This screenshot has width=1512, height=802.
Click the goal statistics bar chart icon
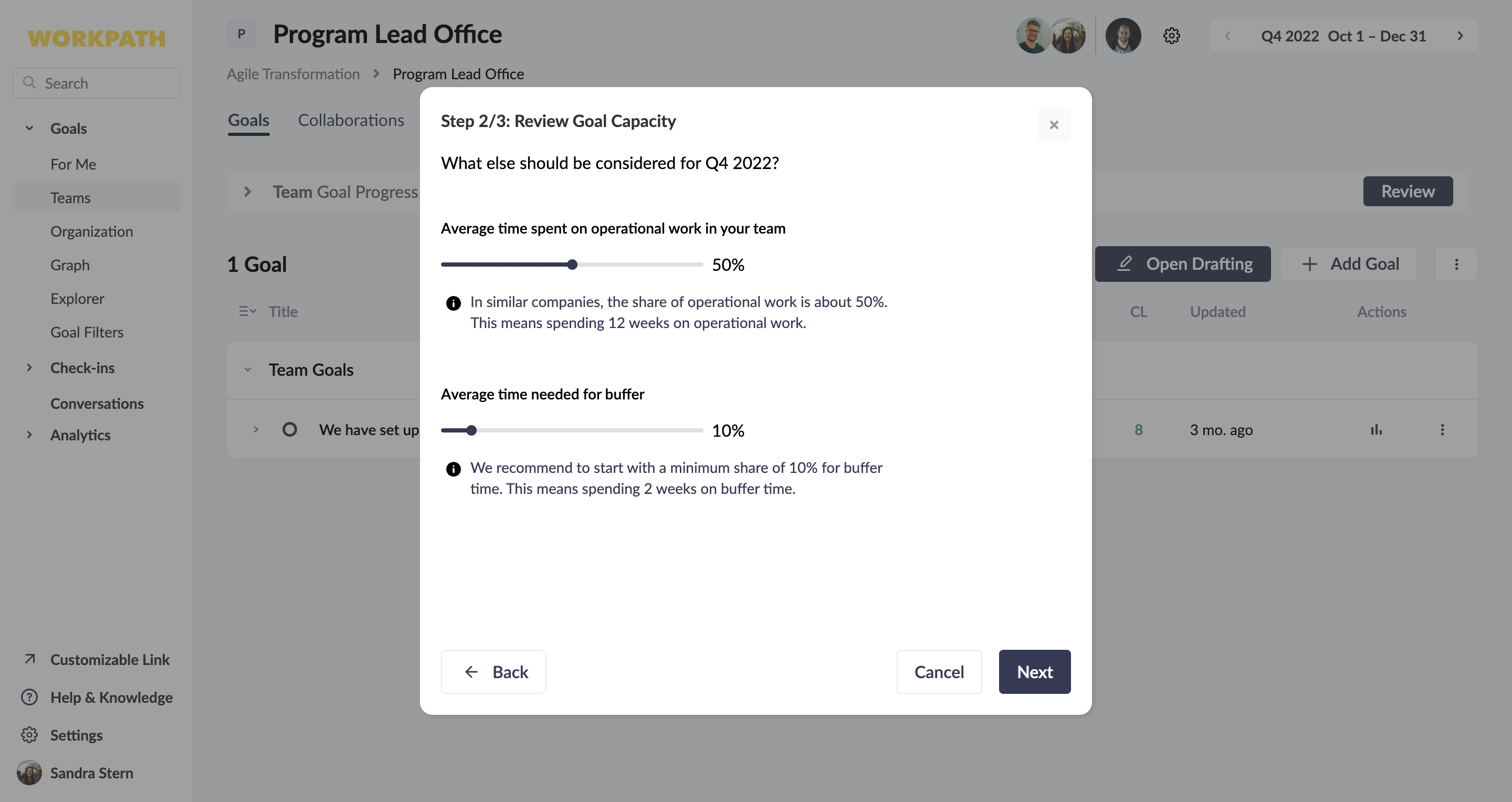pyautogui.click(x=1376, y=429)
